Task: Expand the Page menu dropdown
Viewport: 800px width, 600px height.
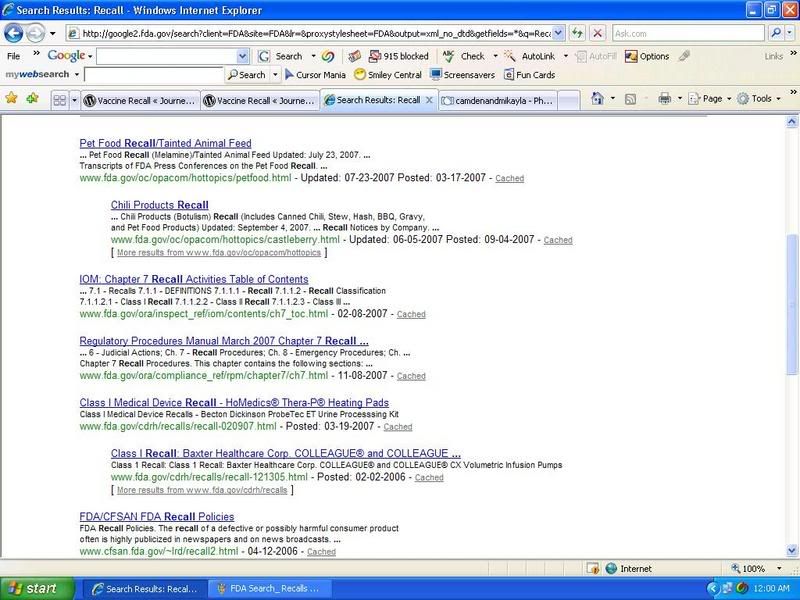Action: tap(729, 98)
